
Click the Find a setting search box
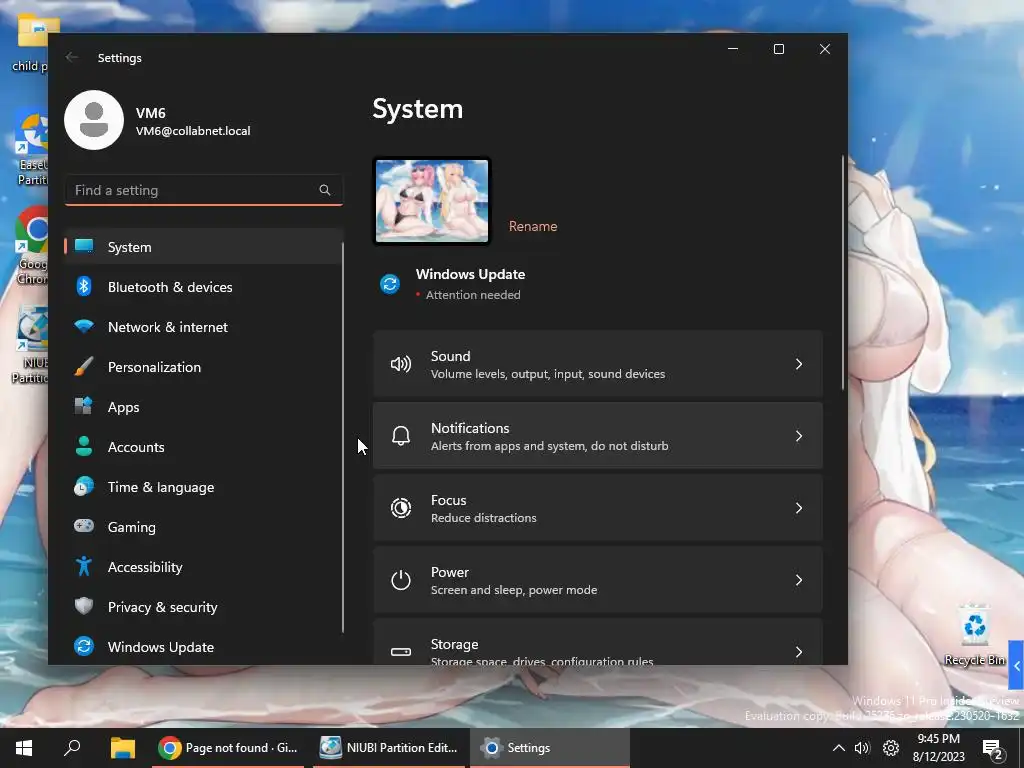(204, 190)
